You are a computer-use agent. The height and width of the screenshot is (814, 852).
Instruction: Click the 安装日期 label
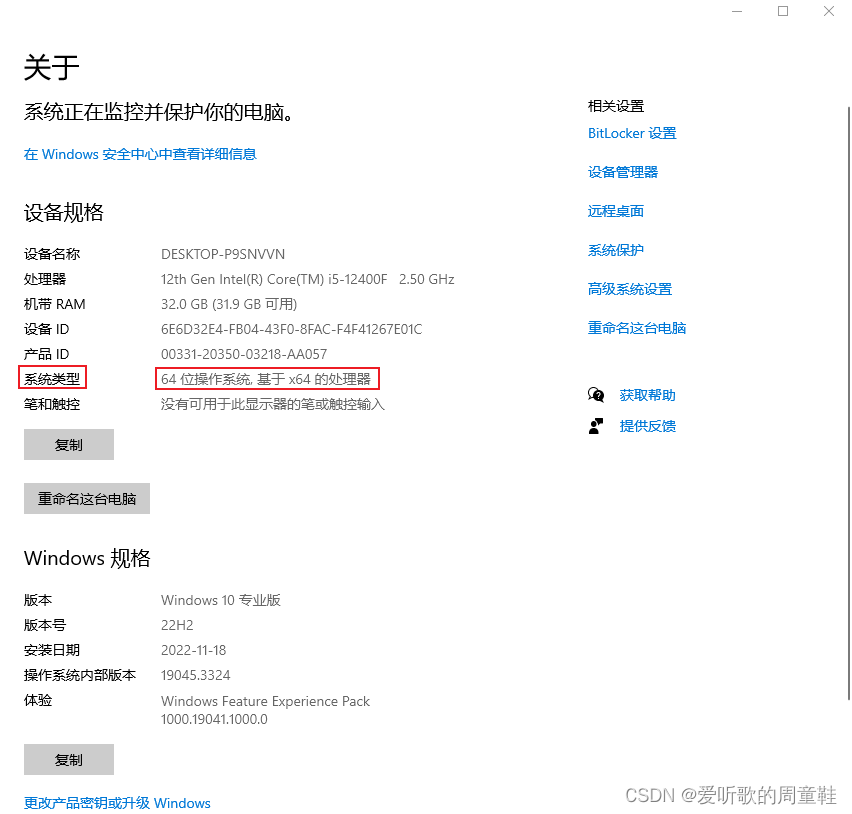tap(52, 650)
